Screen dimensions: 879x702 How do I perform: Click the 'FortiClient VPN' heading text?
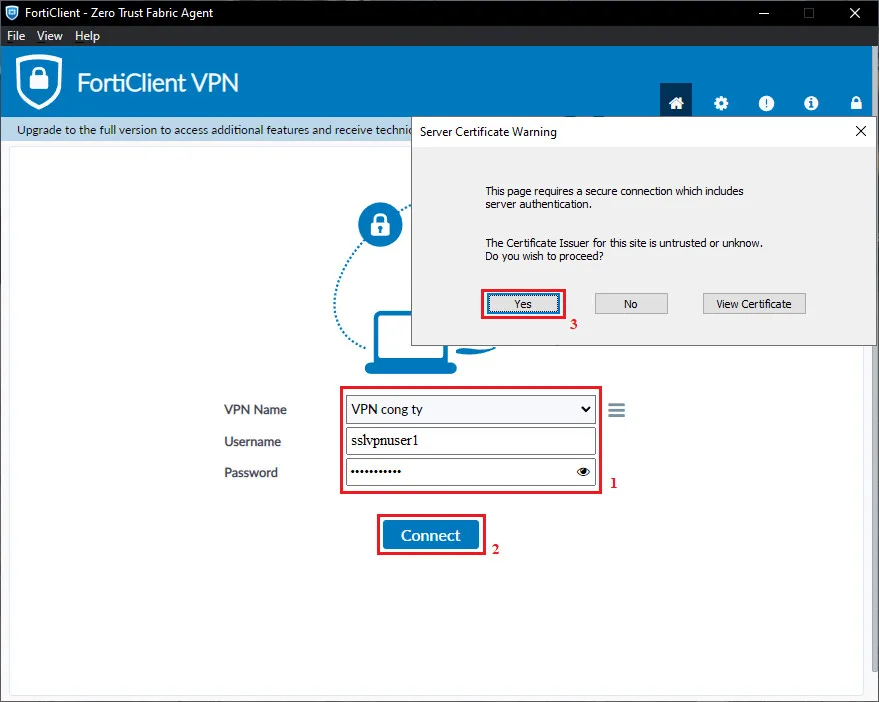[x=158, y=83]
